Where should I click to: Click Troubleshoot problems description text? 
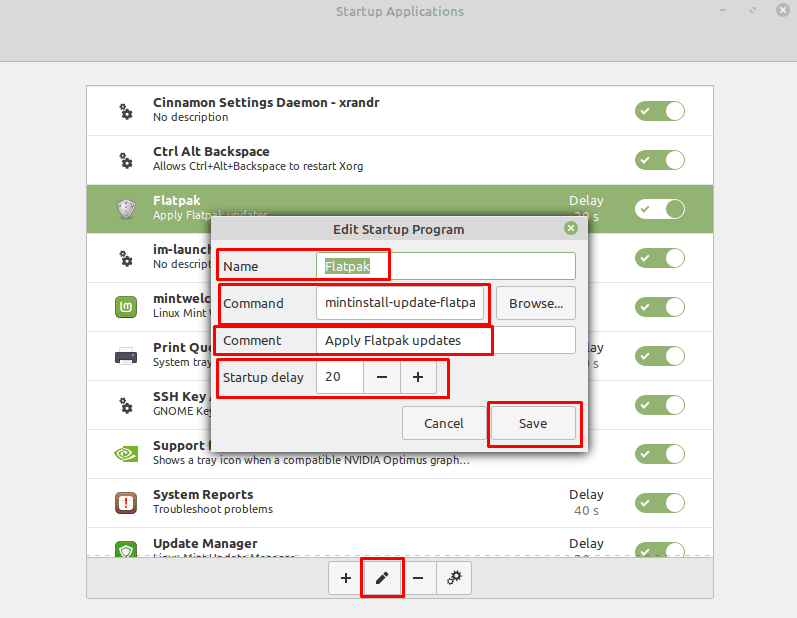pyautogui.click(x=212, y=509)
